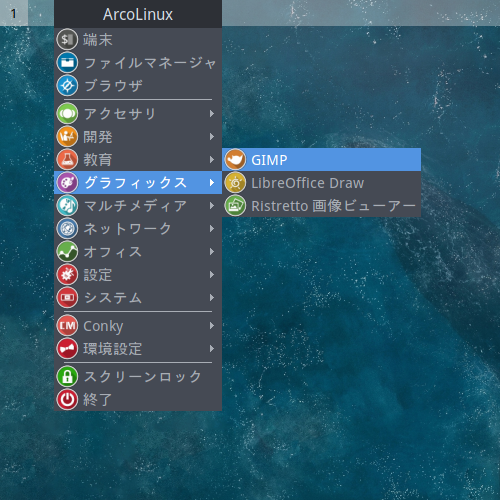Click the LibreOffice Draw icon

coord(235,183)
